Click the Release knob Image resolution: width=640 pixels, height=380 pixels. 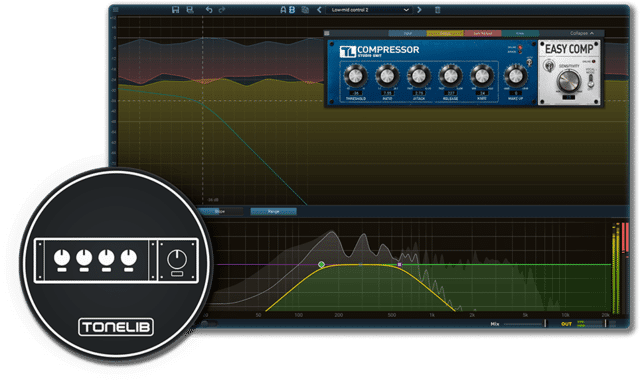pyautogui.click(x=450, y=76)
